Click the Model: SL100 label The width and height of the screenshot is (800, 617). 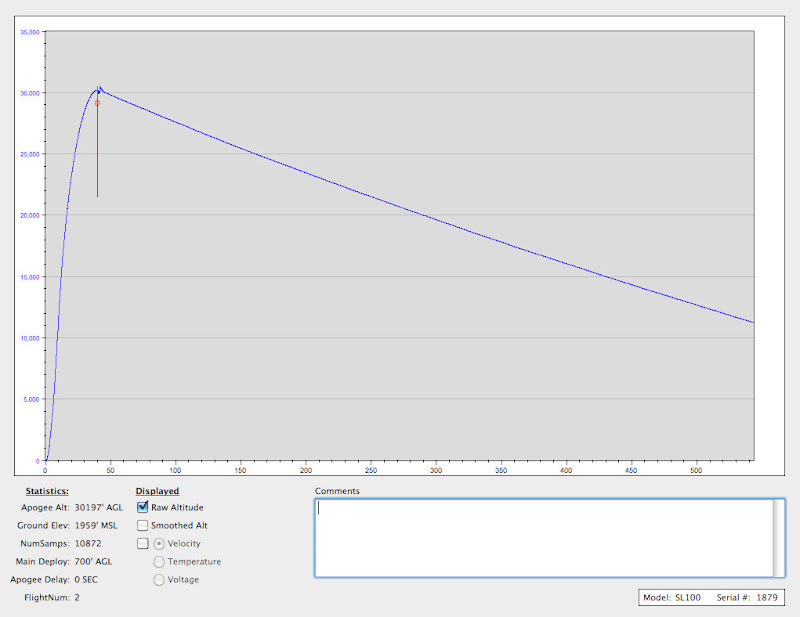click(672, 598)
